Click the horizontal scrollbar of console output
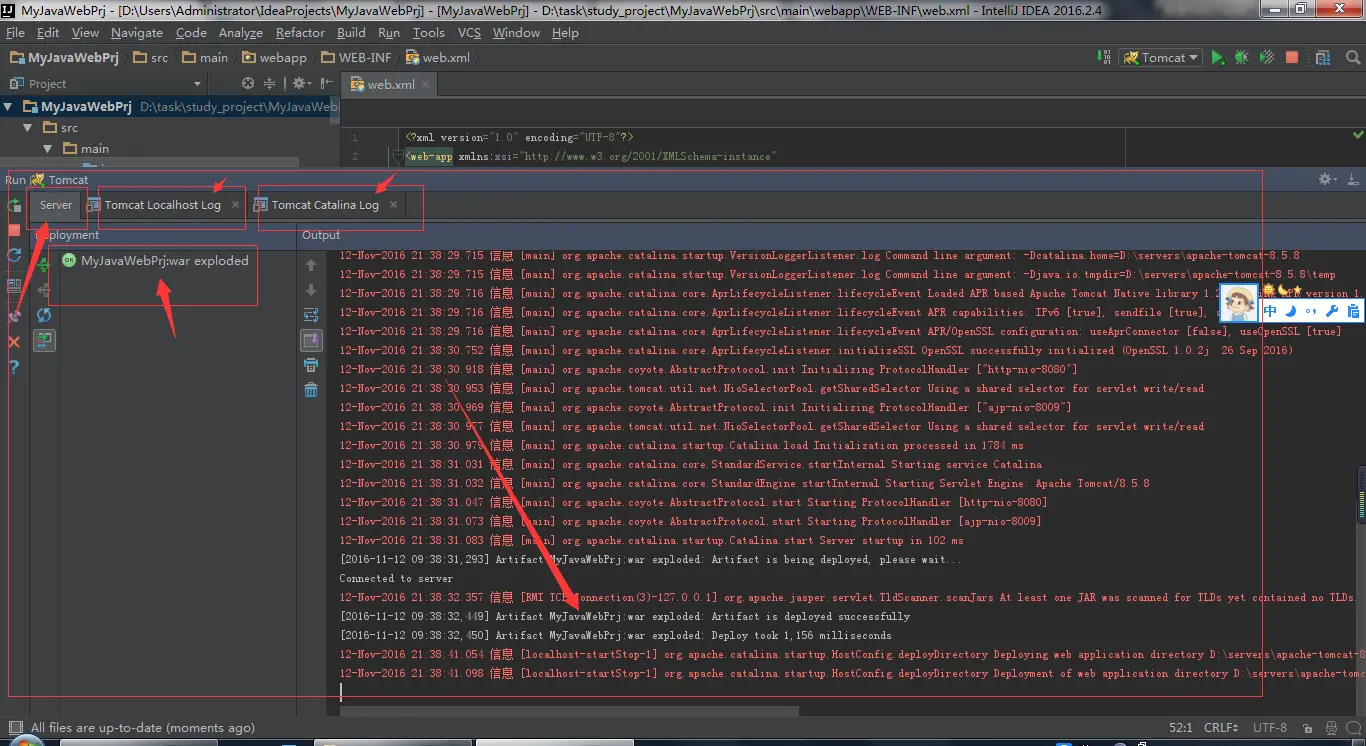 tap(570, 711)
